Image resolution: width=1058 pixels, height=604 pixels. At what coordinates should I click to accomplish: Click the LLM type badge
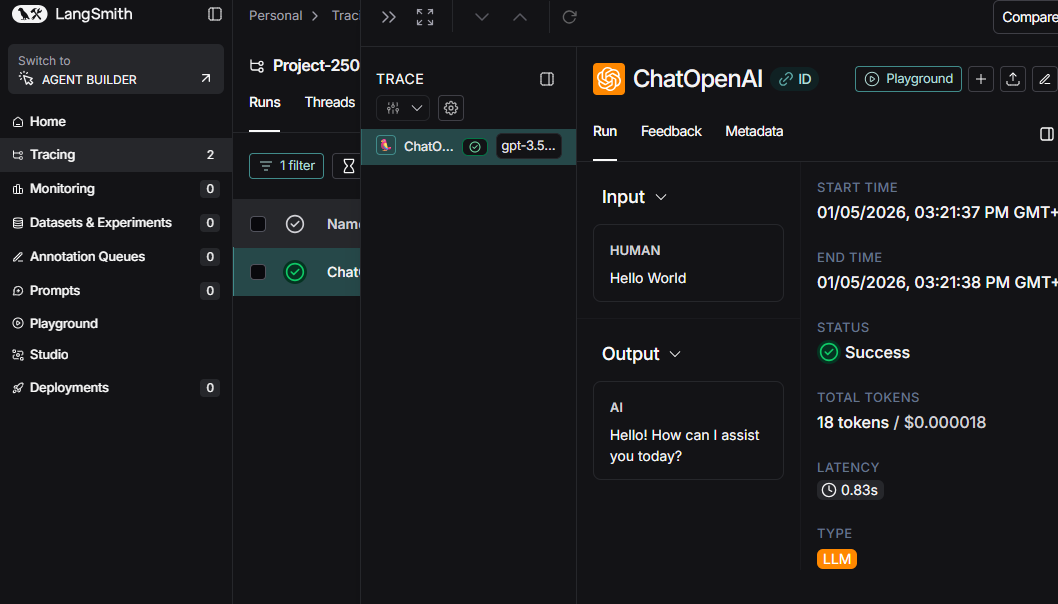[837, 559]
